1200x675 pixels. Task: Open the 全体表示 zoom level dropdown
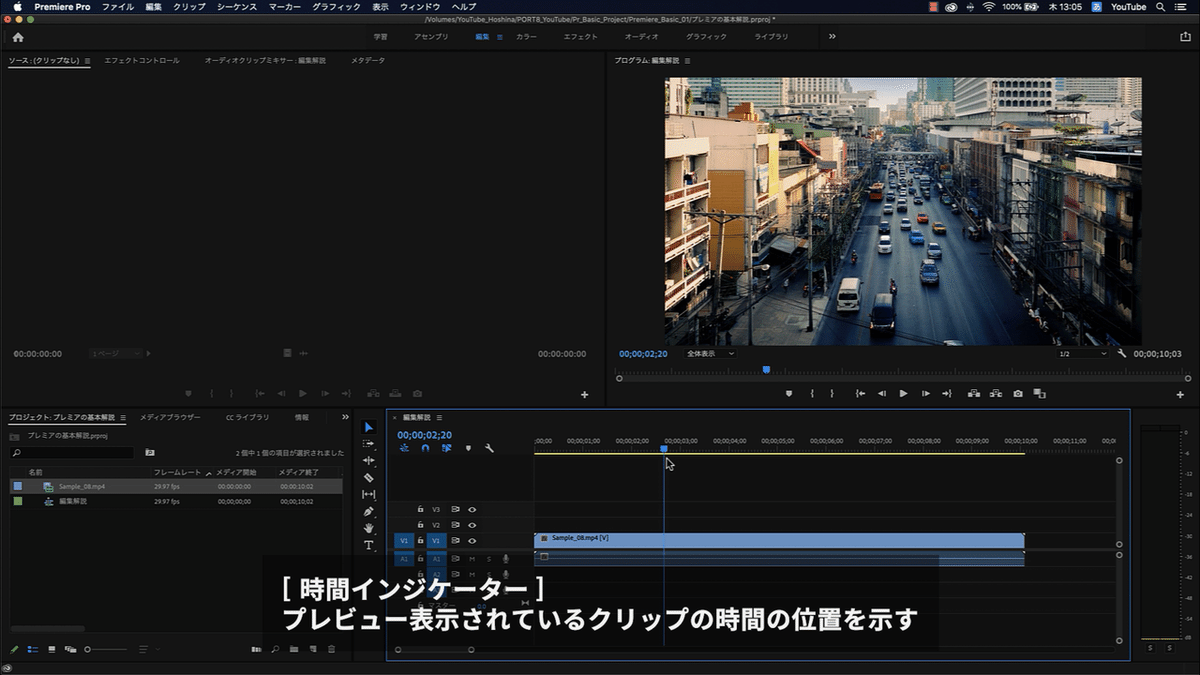tap(710, 354)
